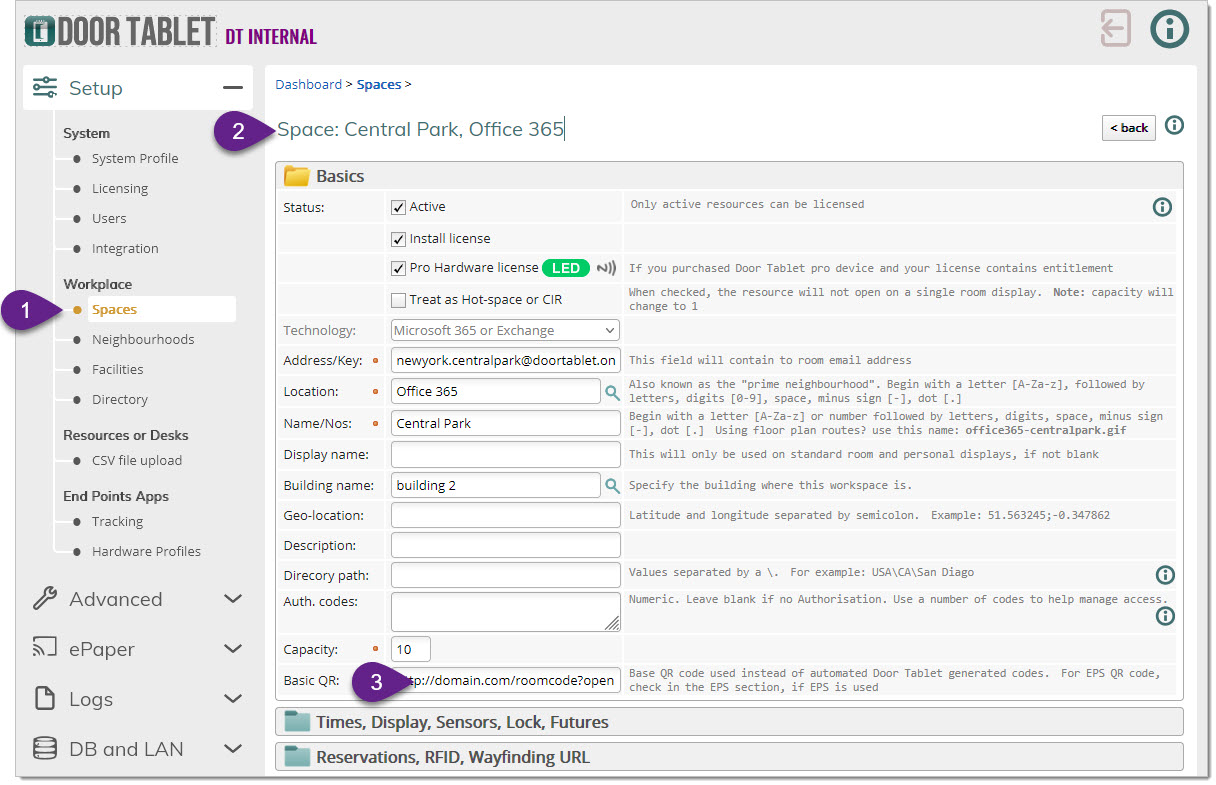Click the logout icon in header
This screenshot has height=785, width=1216.
click(x=1115, y=28)
